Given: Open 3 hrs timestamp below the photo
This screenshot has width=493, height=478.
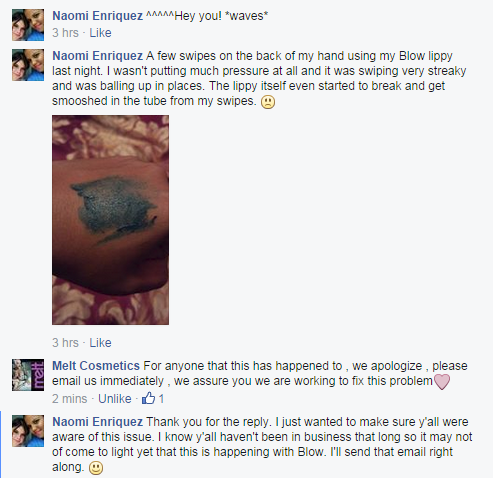Looking at the screenshot, I should point(65,343).
